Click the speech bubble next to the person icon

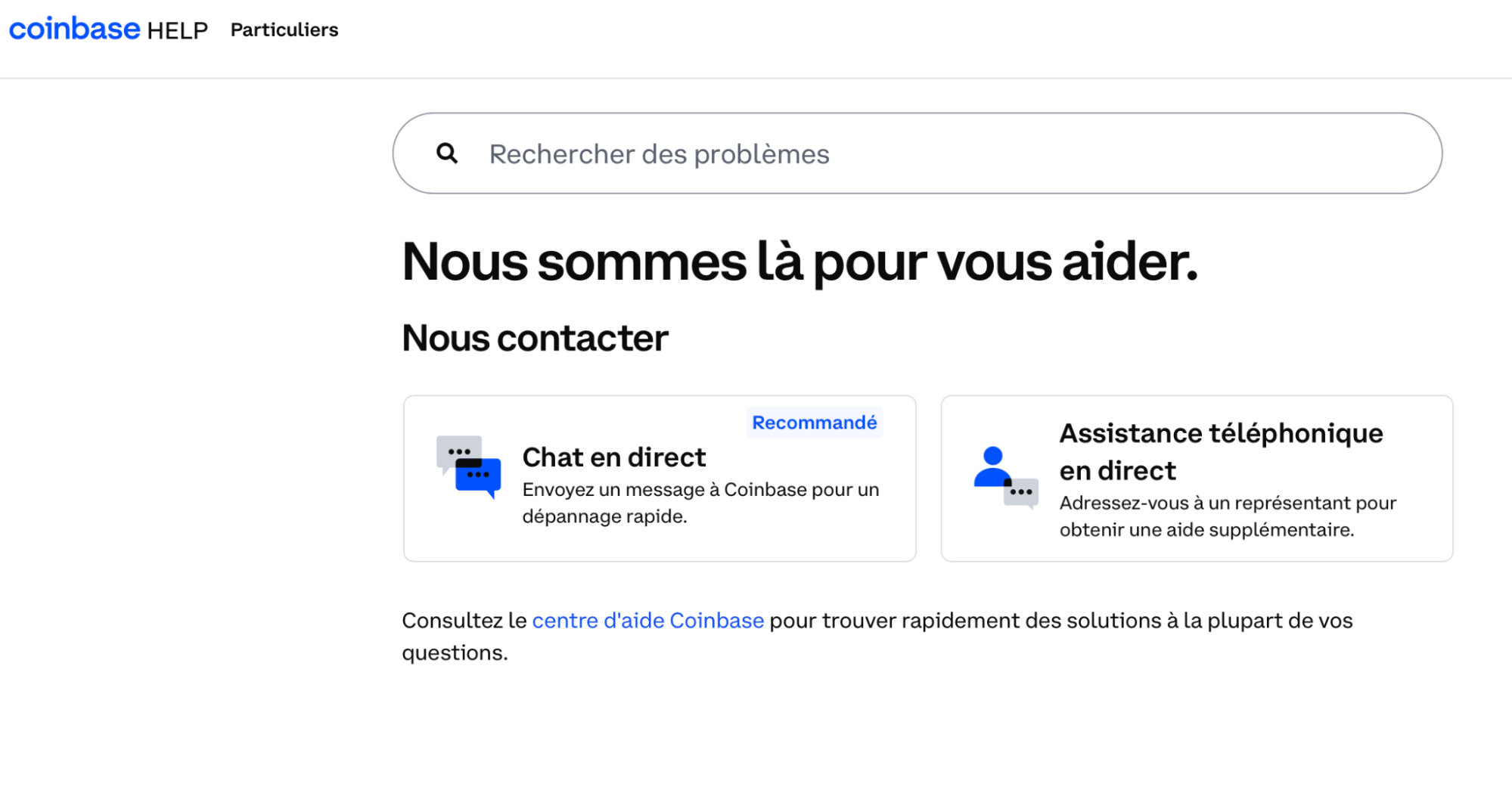(x=1020, y=492)
